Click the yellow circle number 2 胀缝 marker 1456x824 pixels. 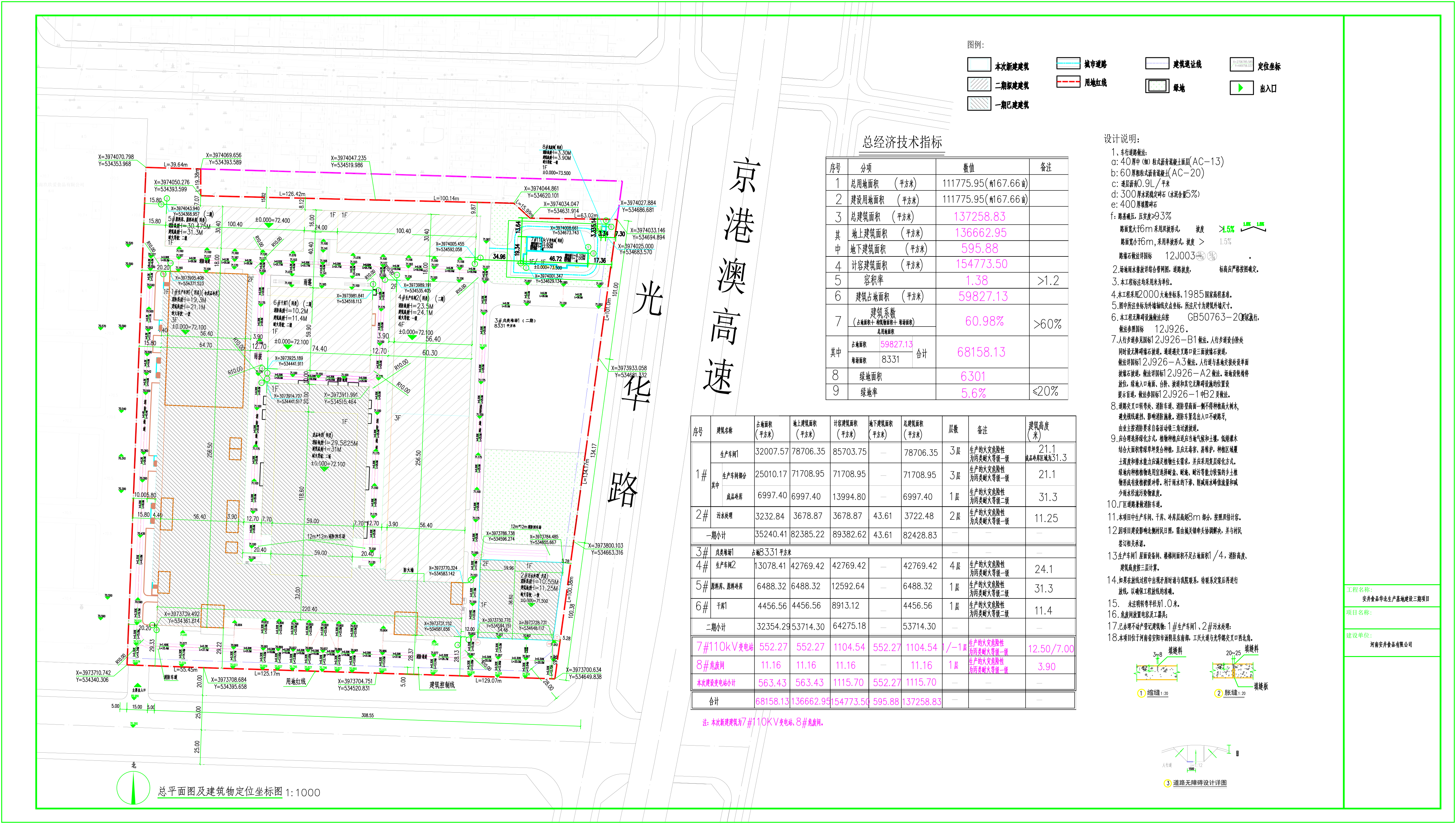[1219, 693]
